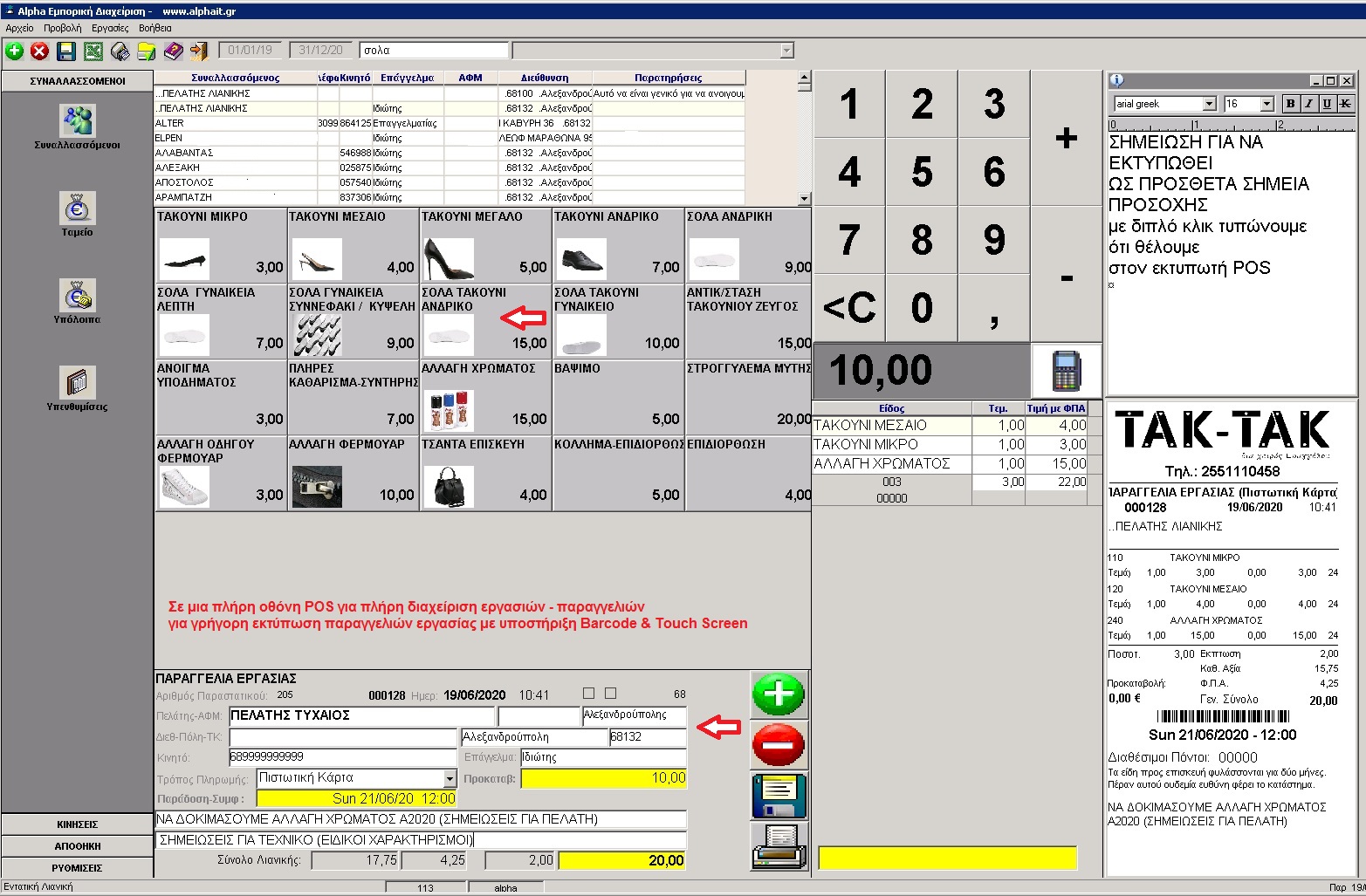Click the yellow Παράδοση delivery date field
This screenshot has width=1366, height=896.
(357, 798)
